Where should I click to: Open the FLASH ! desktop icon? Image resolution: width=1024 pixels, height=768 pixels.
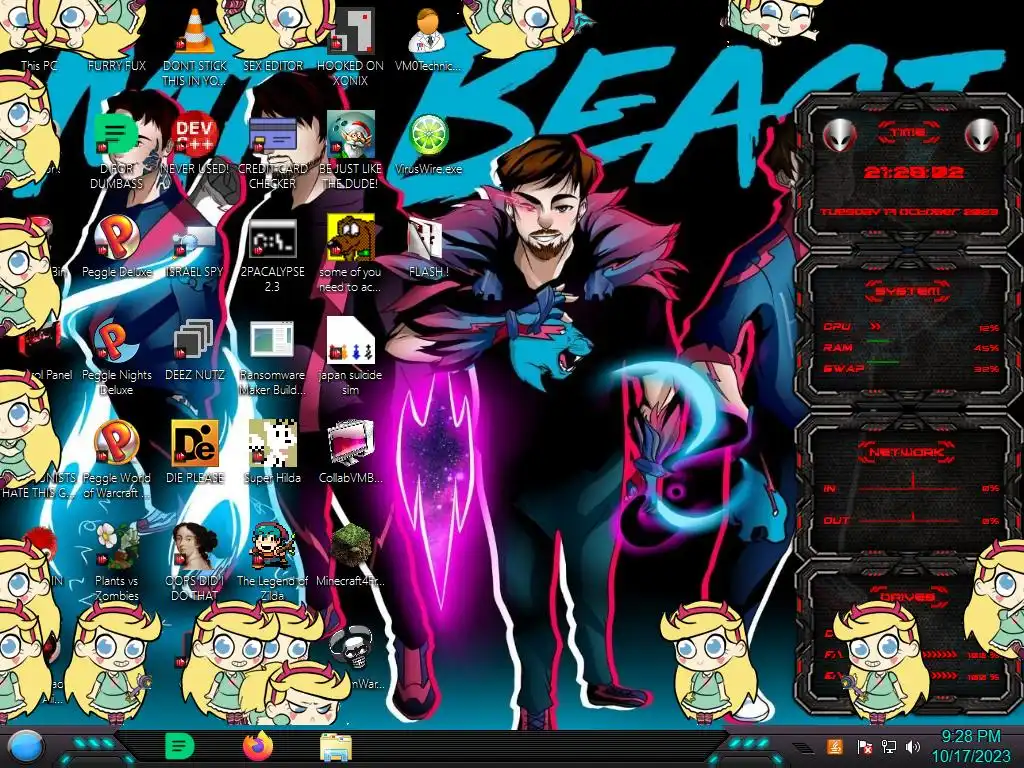click(x=424, y=238)
